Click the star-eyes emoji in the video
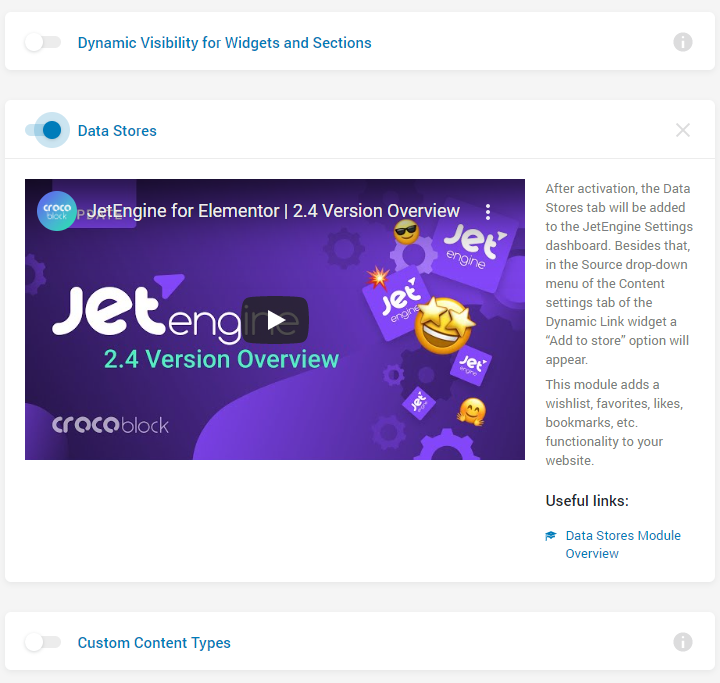The height and width of the screenshot is (683, 720). pyautogui.click(x=444, y=326)
